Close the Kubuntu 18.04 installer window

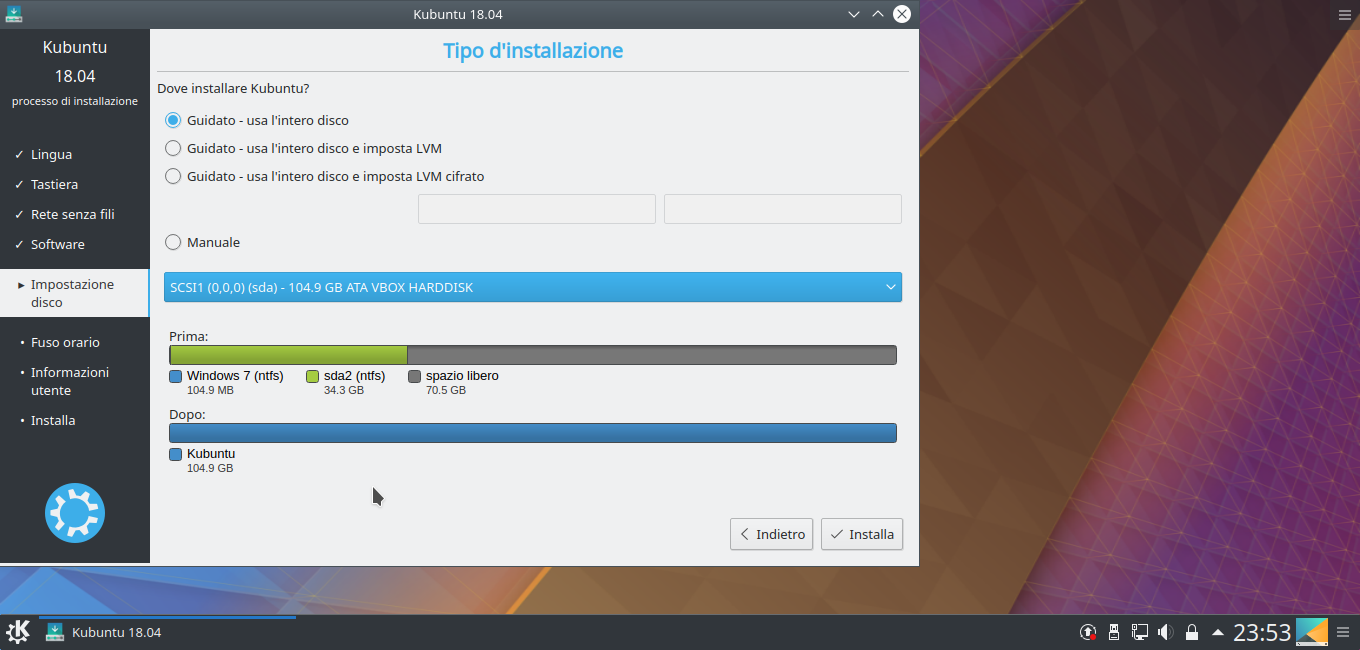pos(902,14)
